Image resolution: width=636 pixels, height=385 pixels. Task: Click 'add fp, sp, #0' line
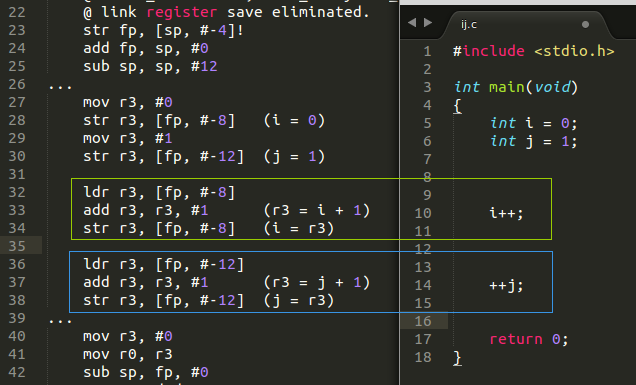coord(146,48)
